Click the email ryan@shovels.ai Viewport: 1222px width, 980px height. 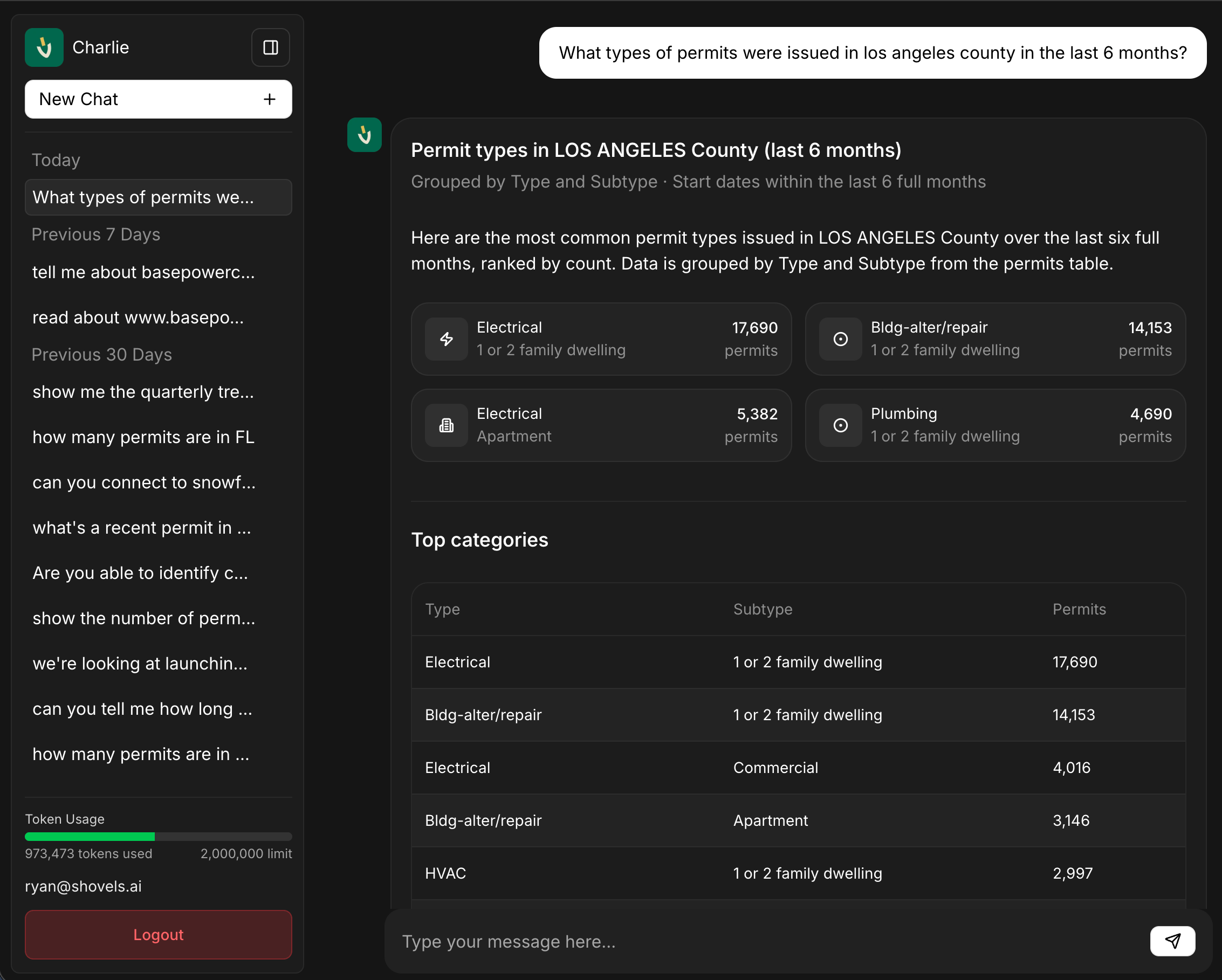pos(83,887)
